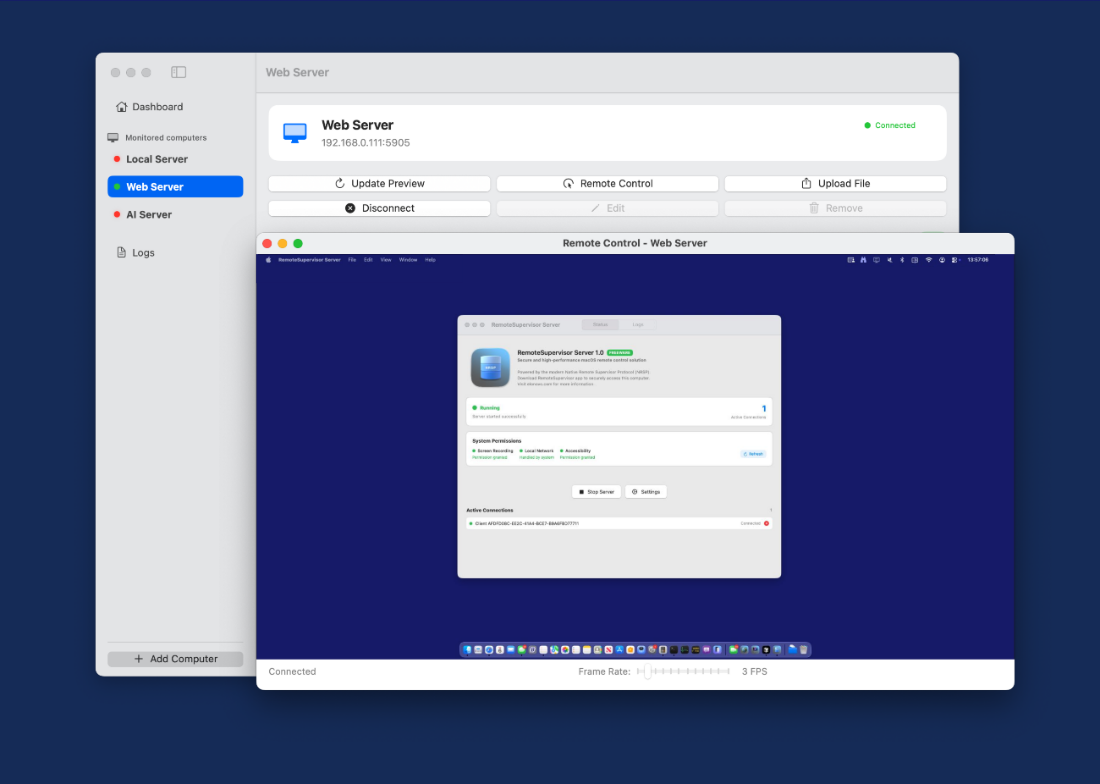Select AI Server in the sidebar
This screenshot has width=1100, height=784.
coord(175,215)
